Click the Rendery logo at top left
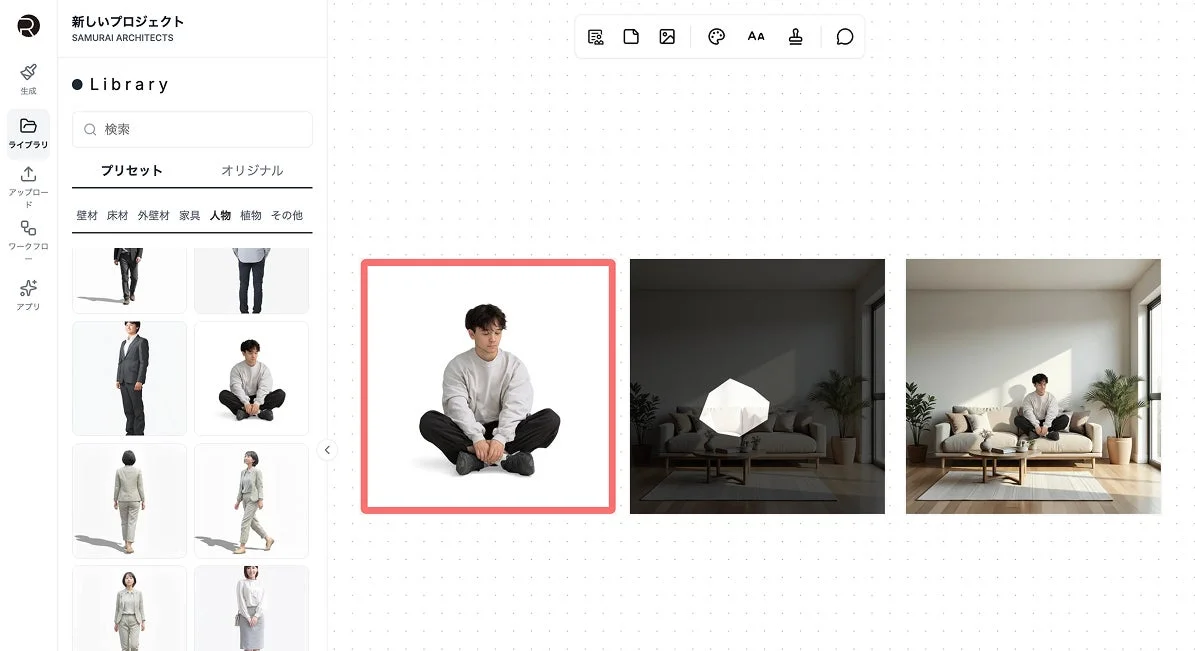Viewport: 1195px width, 651px height. (27, 26)
